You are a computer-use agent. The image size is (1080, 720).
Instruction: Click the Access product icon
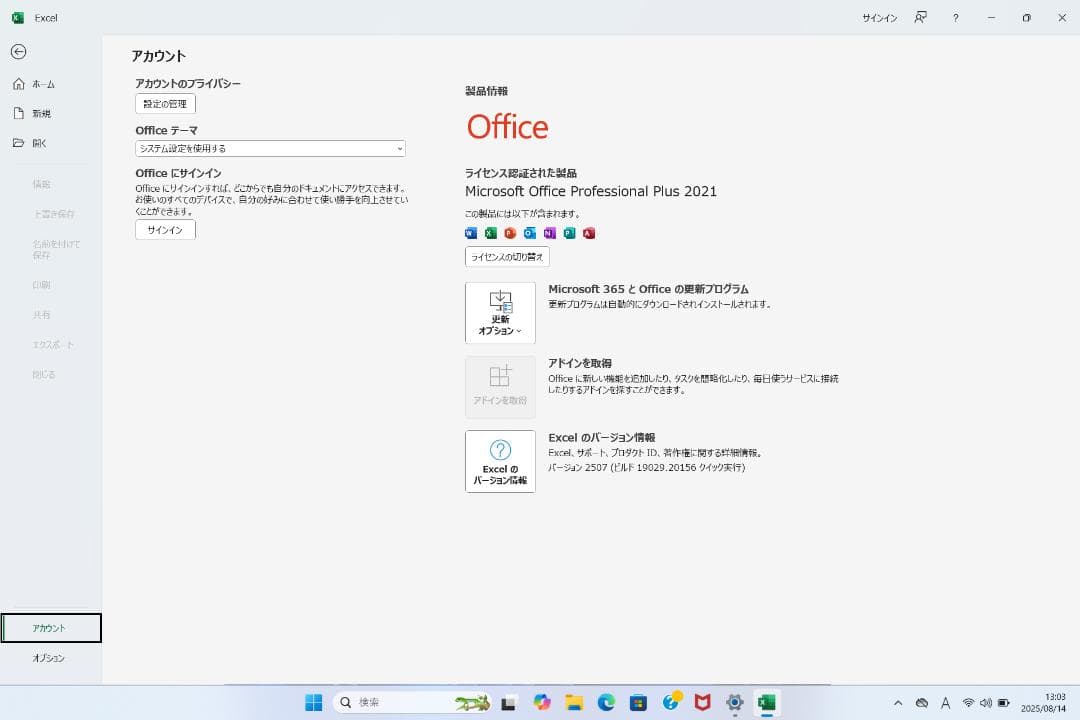(590, 233)
